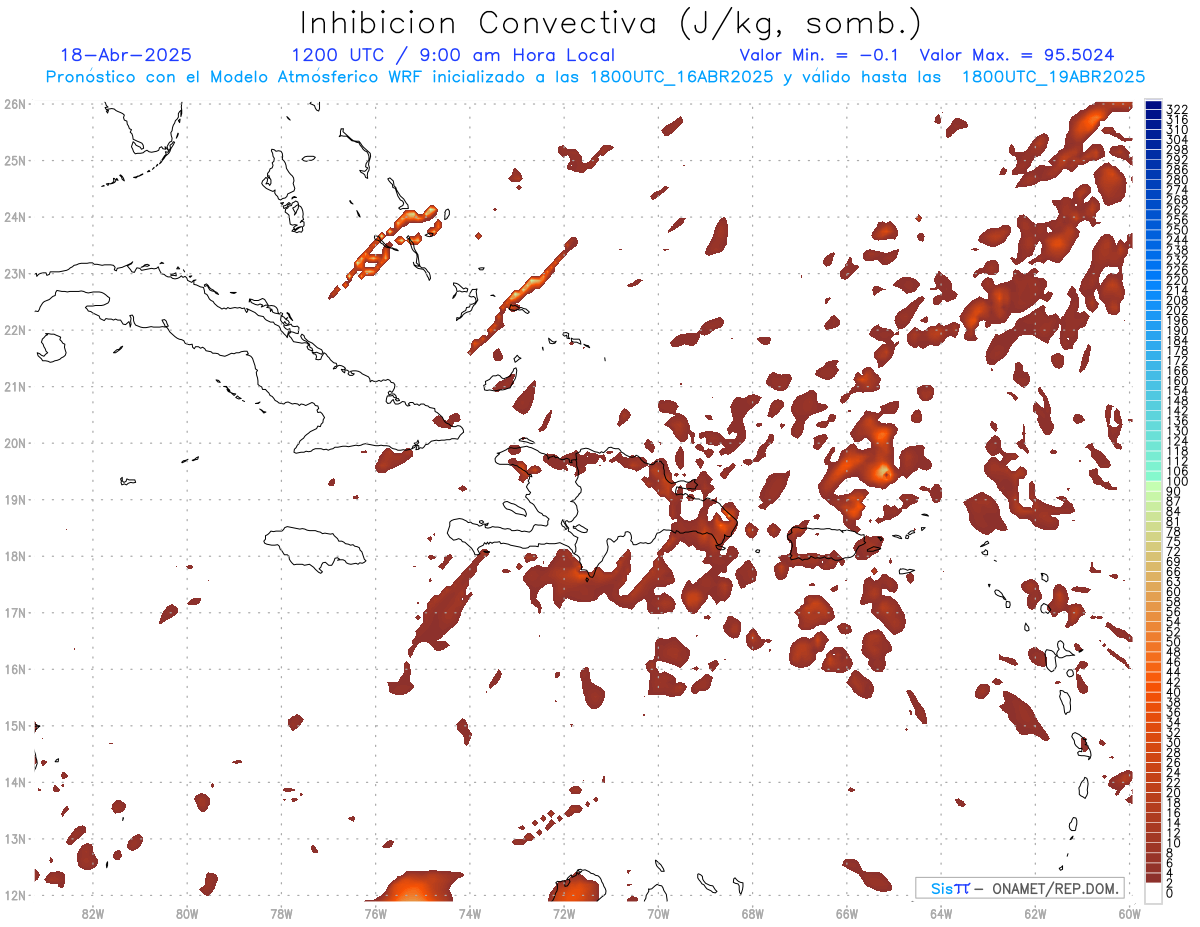Screen dimensions: 1200x927
Task: Click the 74W longitude label
Action: [x=469, y=912]
